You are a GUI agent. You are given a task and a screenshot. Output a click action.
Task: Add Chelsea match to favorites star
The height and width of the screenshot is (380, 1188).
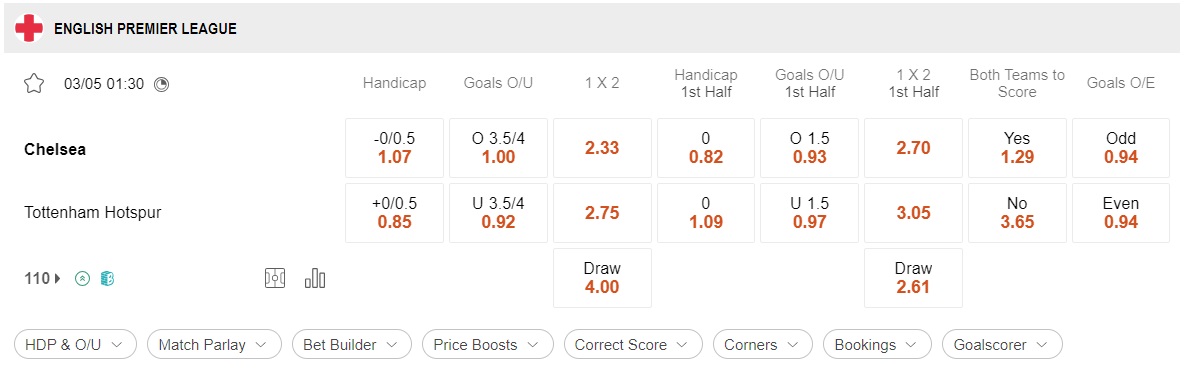(x=34, y=83)
